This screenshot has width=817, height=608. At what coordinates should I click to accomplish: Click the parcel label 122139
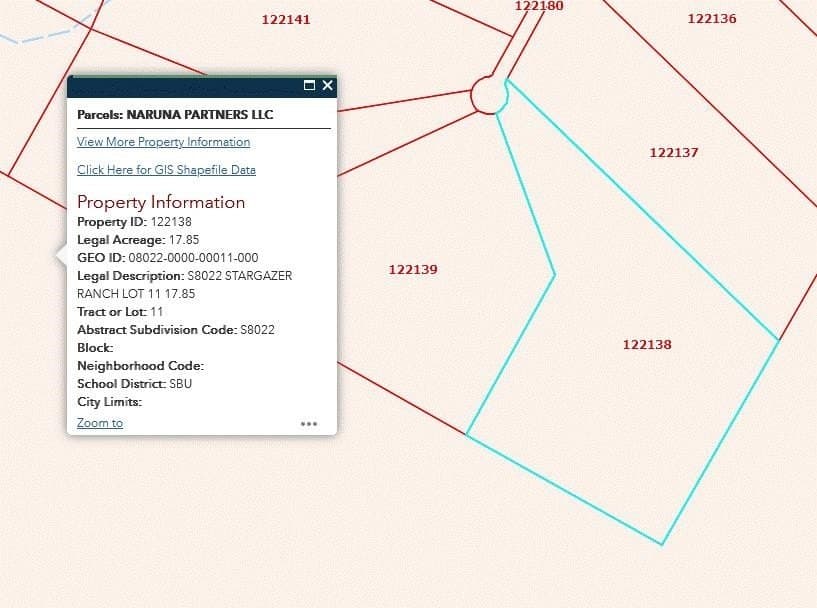click(x=412, y=269)
